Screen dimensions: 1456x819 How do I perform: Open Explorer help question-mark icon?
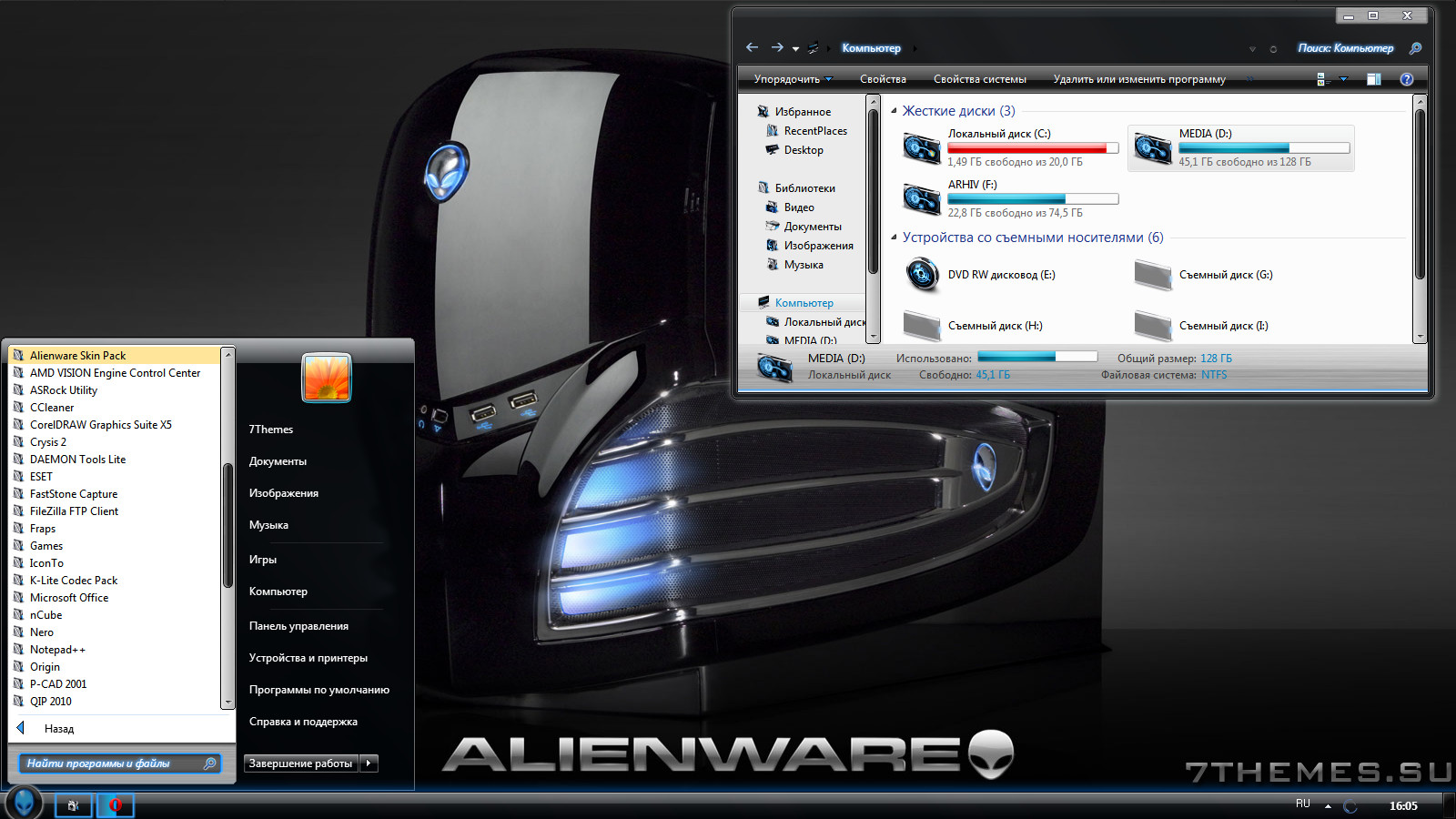(x=1406, y=79)
